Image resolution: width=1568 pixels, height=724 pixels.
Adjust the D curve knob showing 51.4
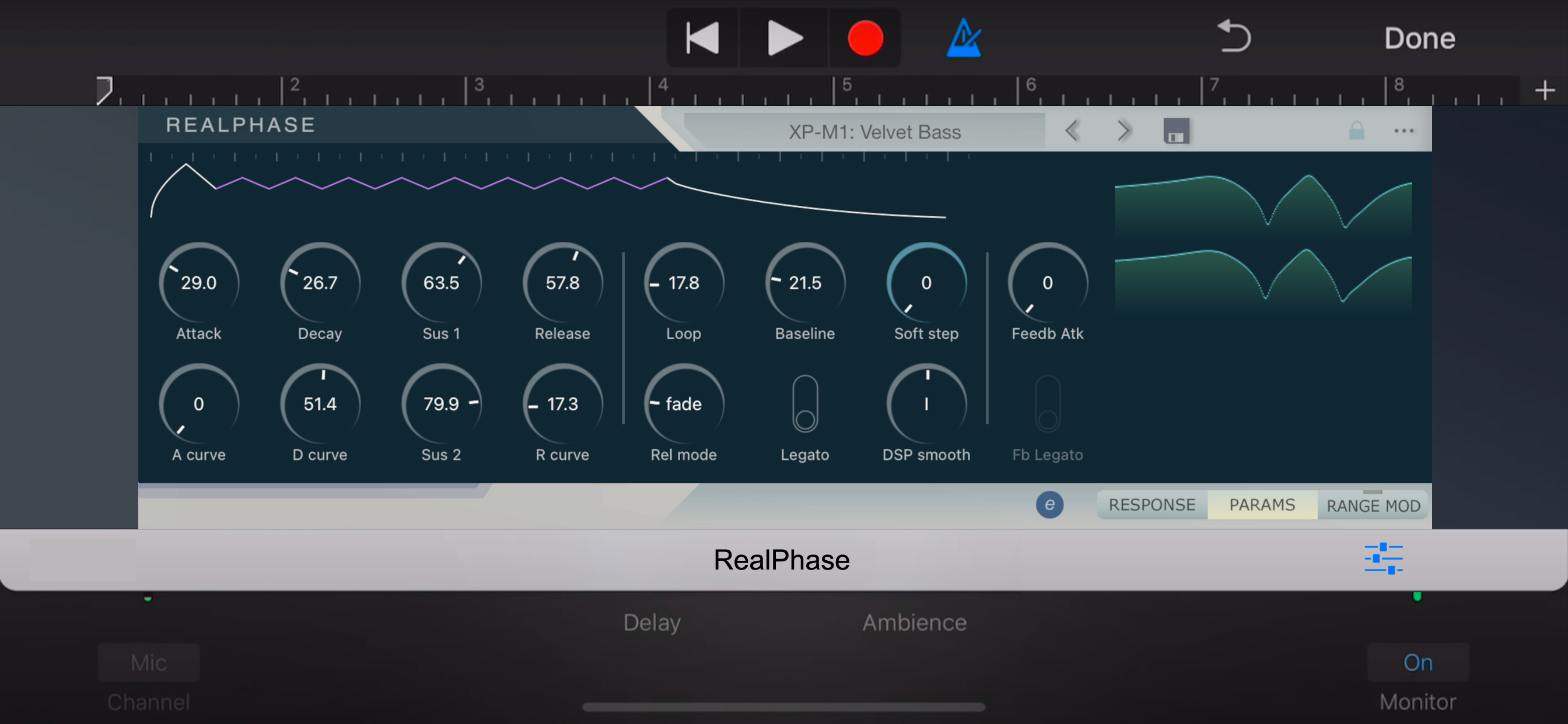tap(320, 404)
